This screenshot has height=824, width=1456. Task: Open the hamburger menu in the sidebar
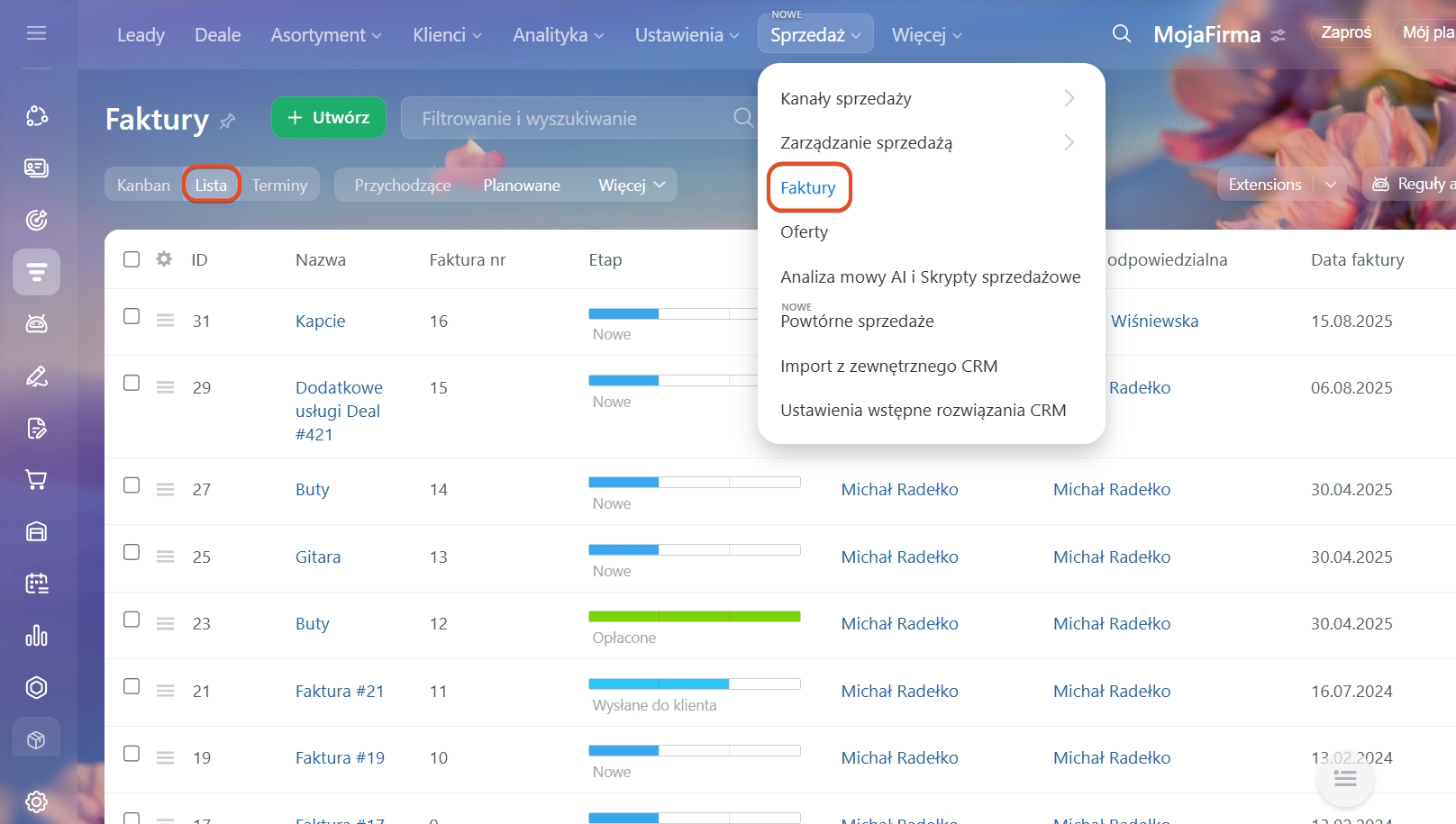click(x=36, y=33)
